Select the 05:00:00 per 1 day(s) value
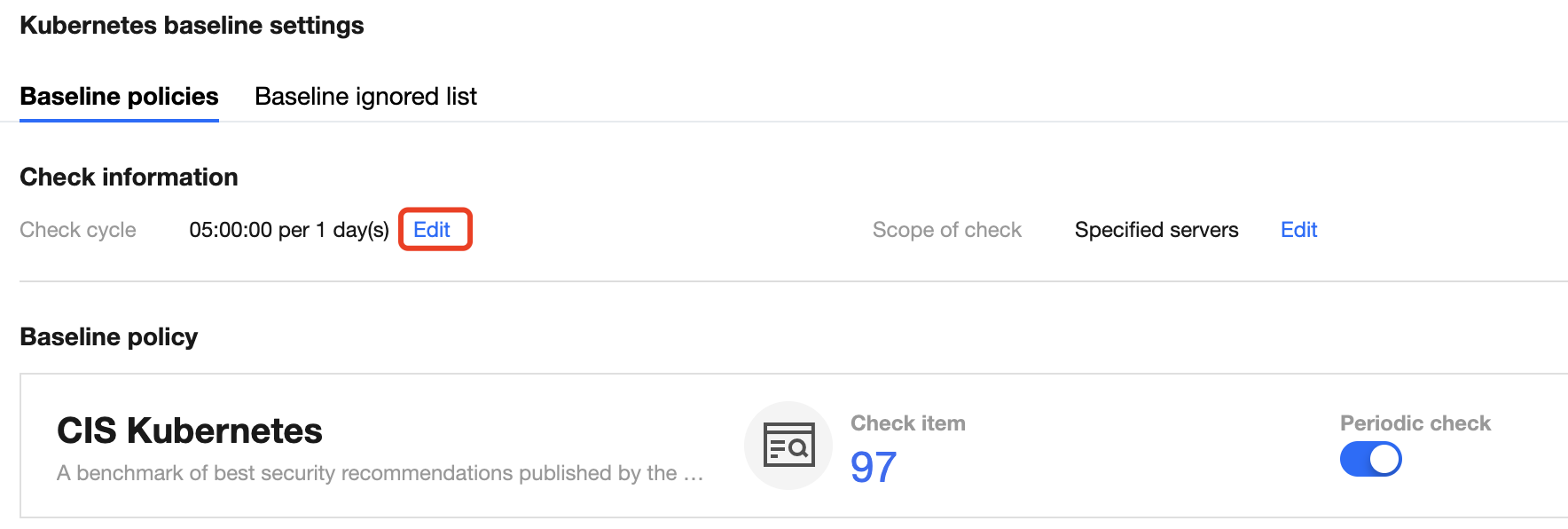 (x=289, y=230)
